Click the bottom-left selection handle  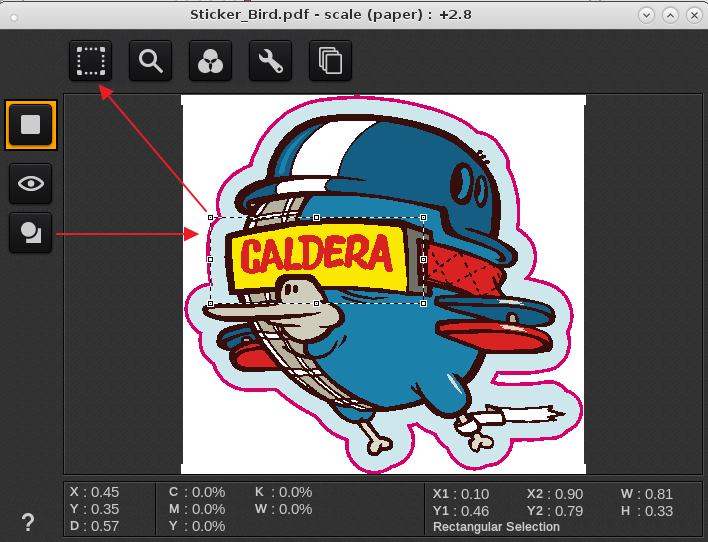coord(210,304)
